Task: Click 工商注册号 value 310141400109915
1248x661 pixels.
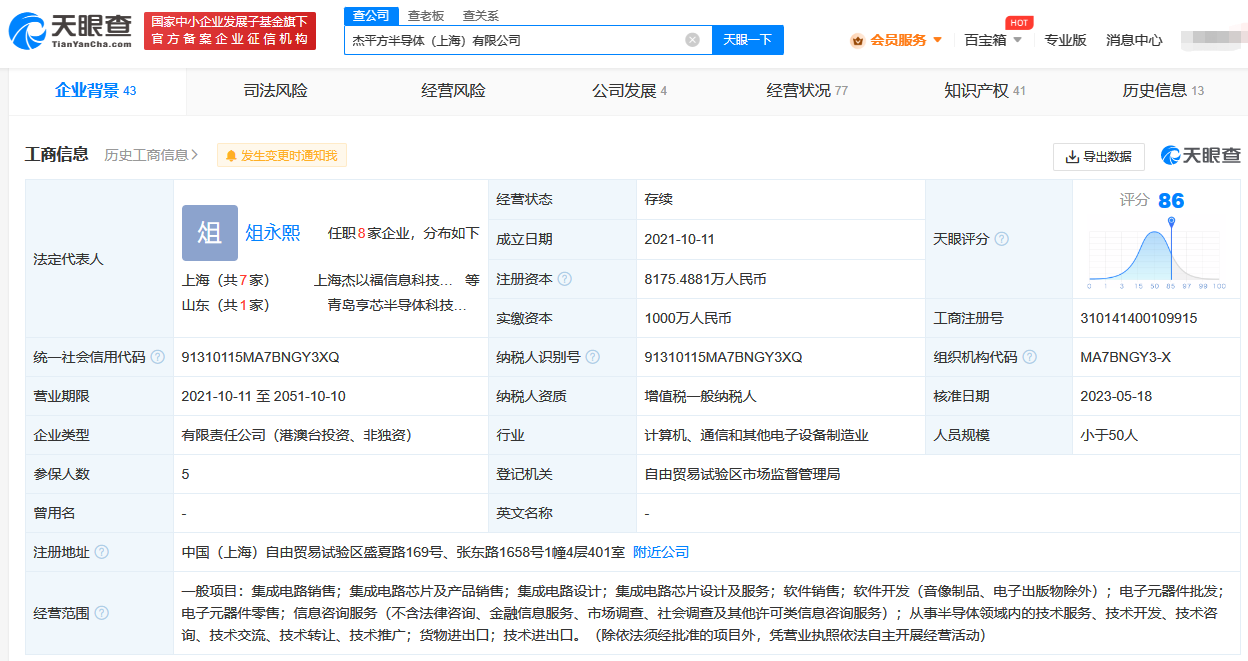Action: click(x=1138, y=318)
